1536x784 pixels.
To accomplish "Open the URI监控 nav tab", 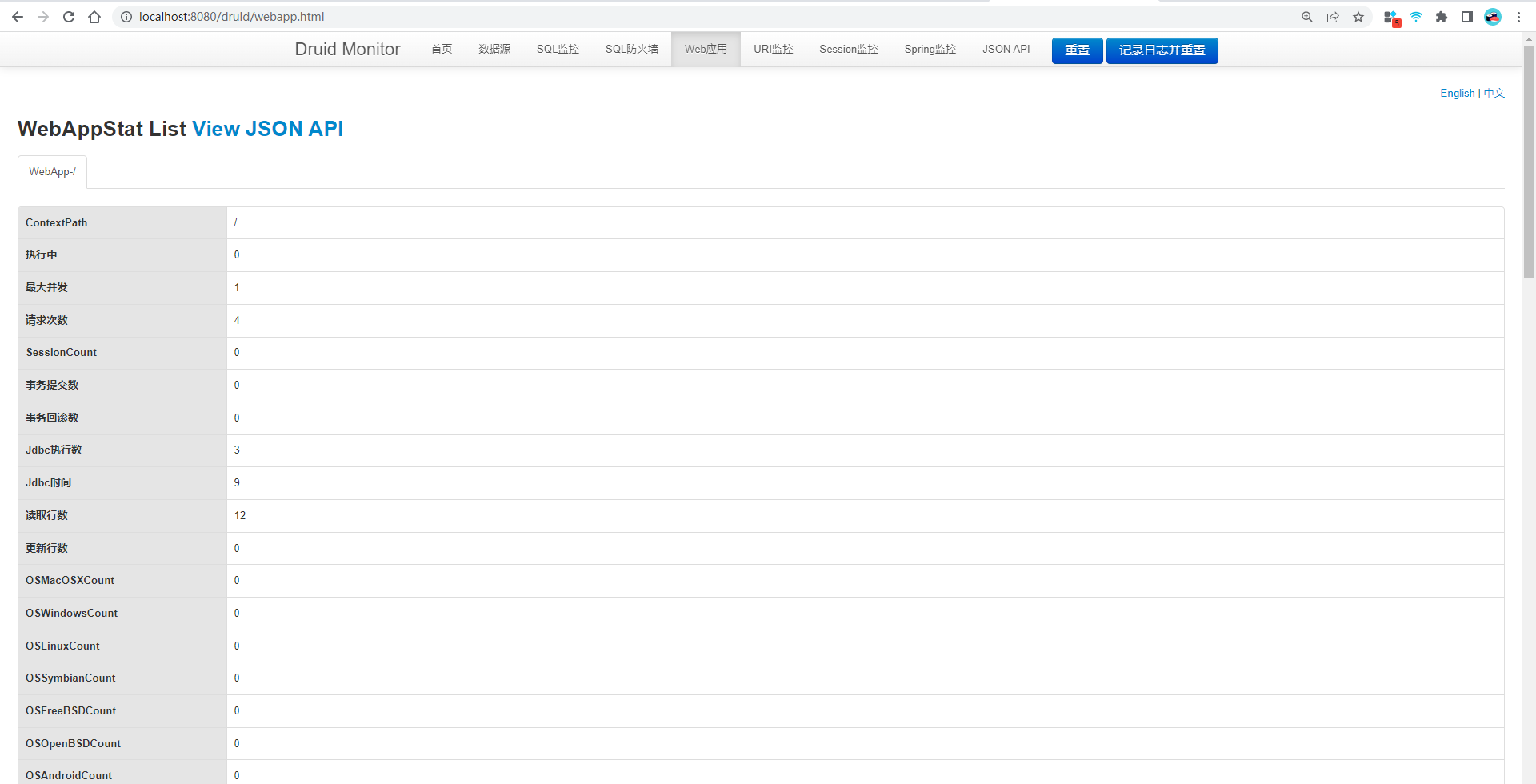I will point(773,49).
